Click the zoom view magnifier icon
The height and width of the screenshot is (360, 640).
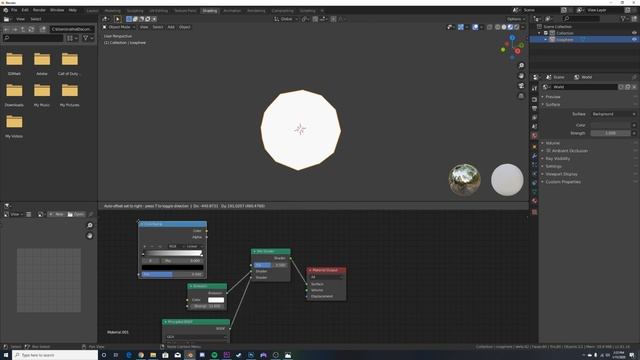coord(521,66)
